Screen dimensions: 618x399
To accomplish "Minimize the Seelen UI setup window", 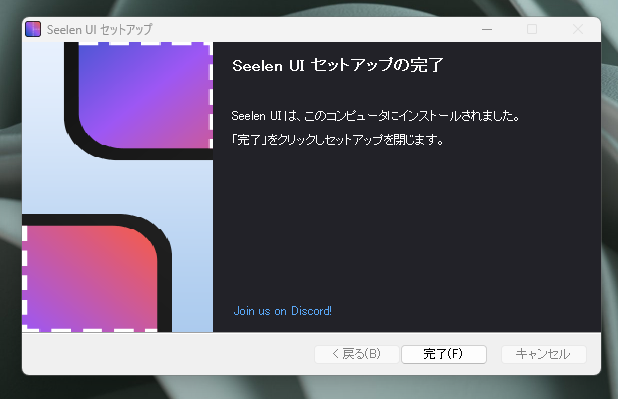I will click(x=487, y=30).
